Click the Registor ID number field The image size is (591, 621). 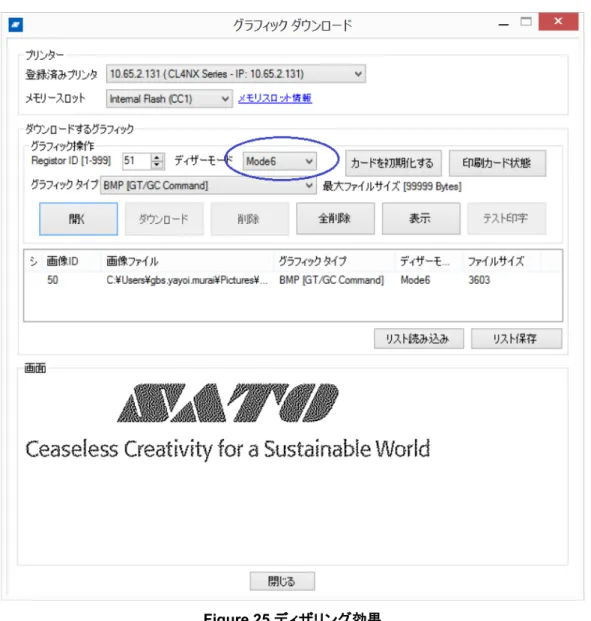point(136,161)
